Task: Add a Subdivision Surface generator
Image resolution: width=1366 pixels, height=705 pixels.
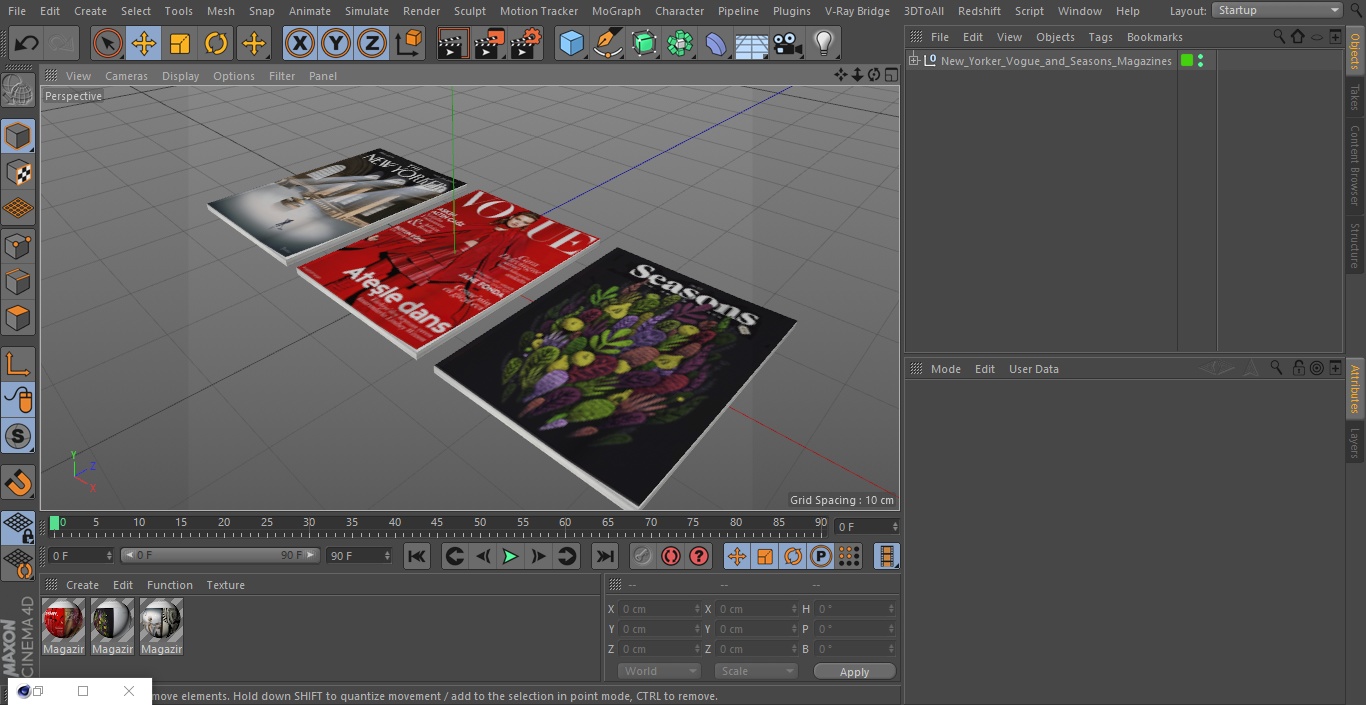Action: 644,43
